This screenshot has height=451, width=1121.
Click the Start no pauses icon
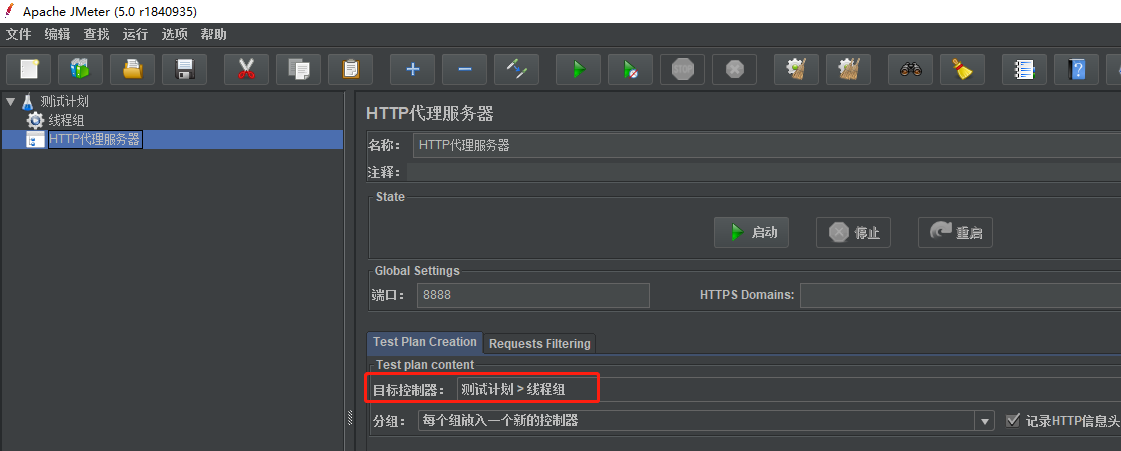coord(631,69)
